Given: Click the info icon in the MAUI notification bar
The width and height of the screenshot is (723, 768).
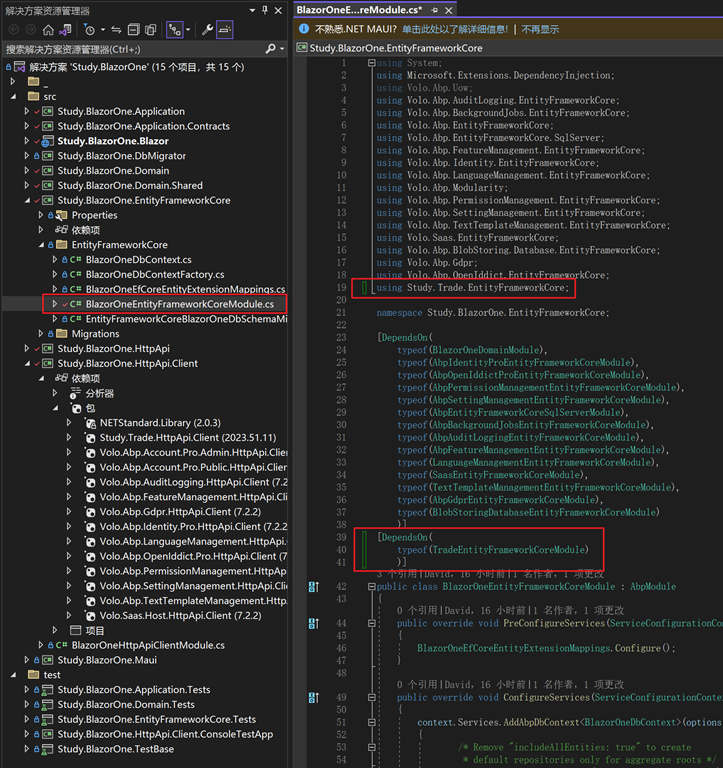Looking at the screenshot, I should click(304, 29).
